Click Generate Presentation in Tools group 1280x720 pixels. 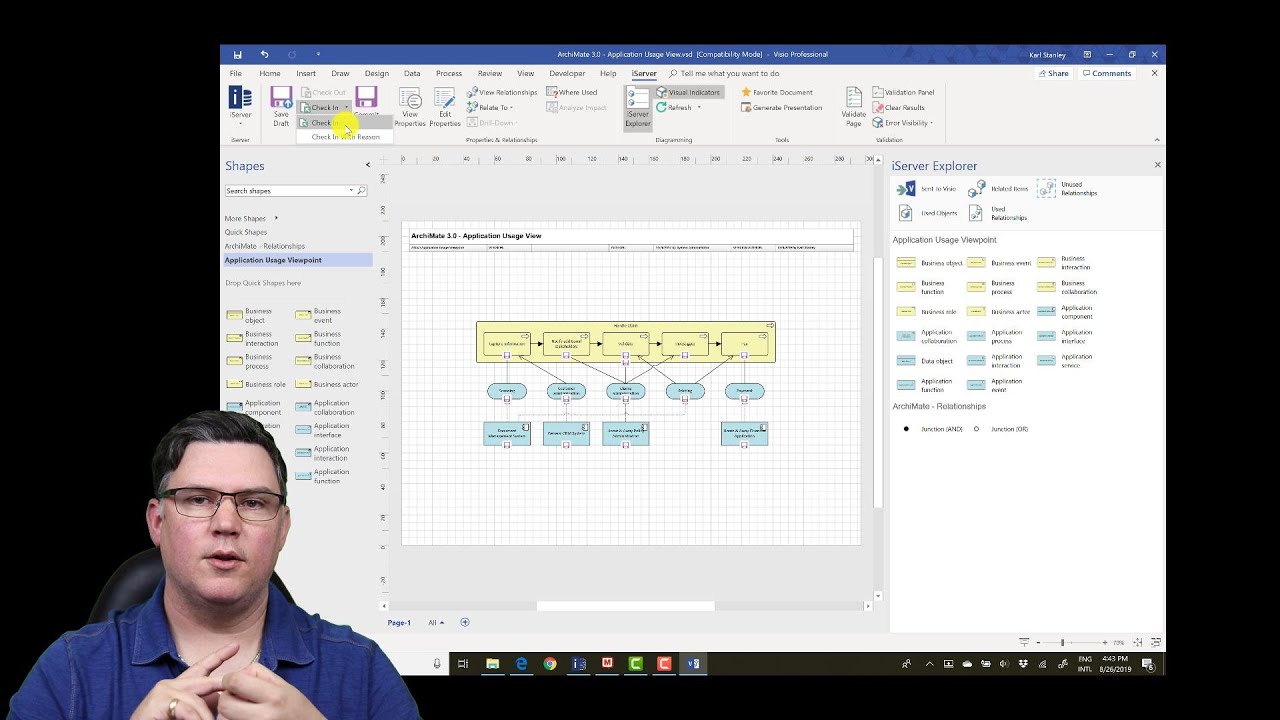(782, 107)
